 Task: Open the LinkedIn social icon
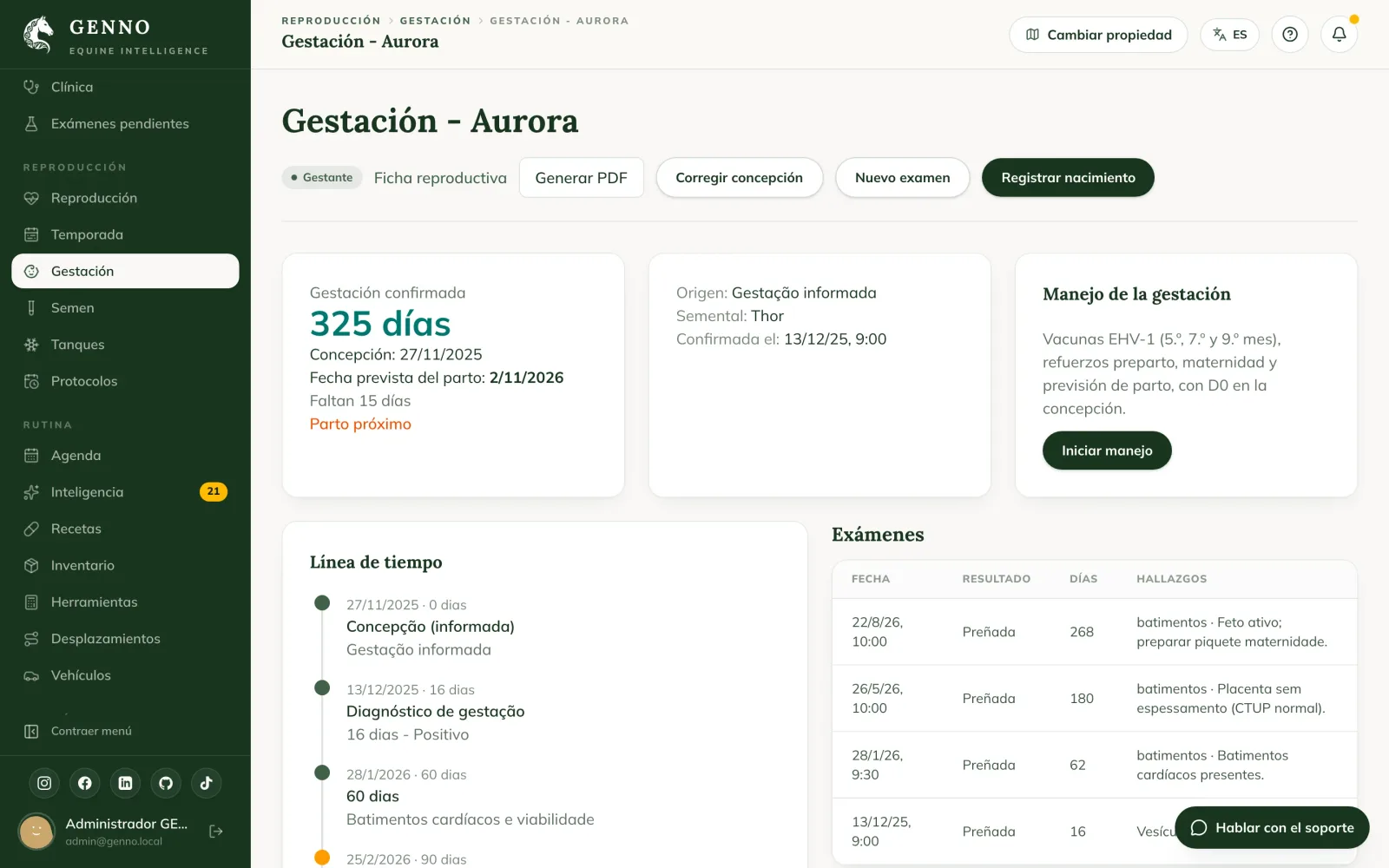point(125,783)
